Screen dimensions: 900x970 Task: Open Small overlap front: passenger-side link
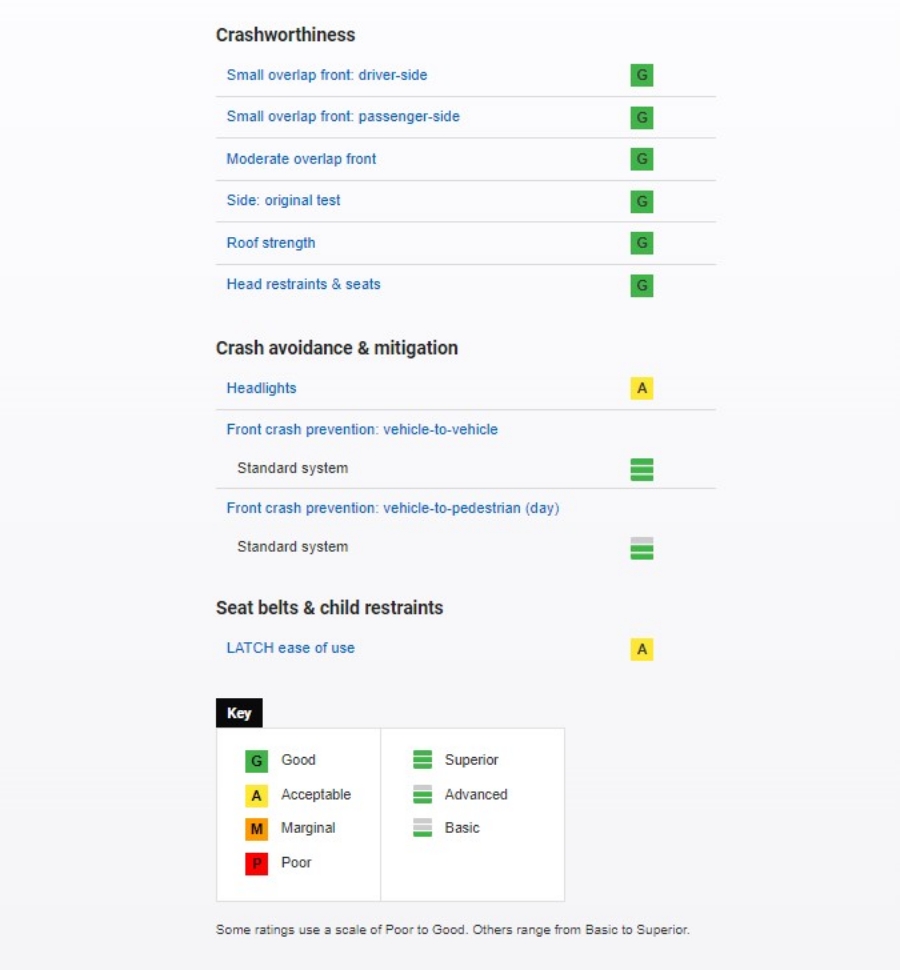click(343, 116)
